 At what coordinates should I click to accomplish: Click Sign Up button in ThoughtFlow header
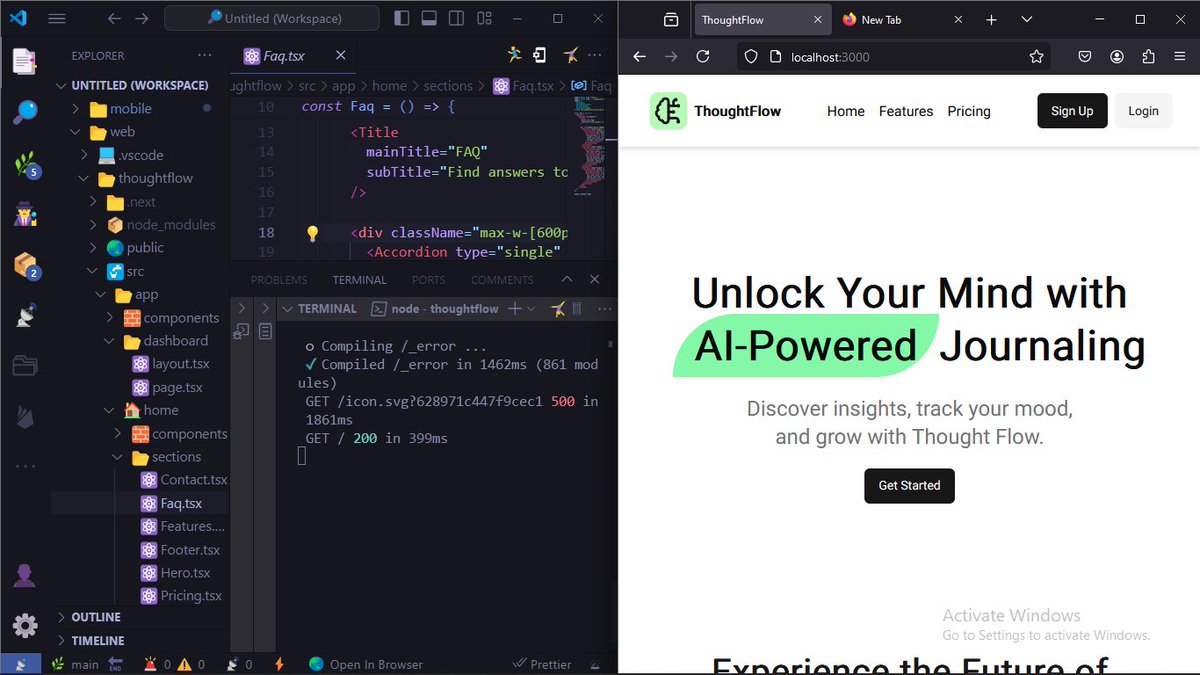click(x=1072, y=111)
